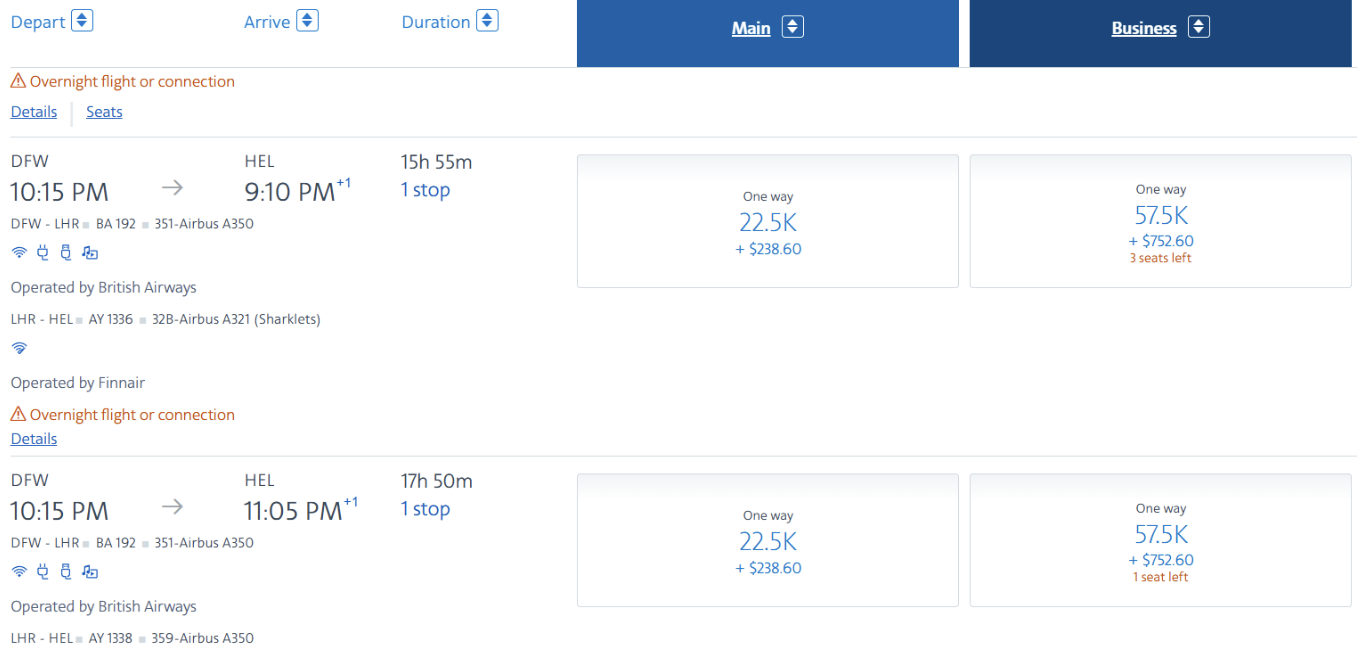View 1 stop info for 17h 50m flight
1360x656 pixels.
coord(425,509)
